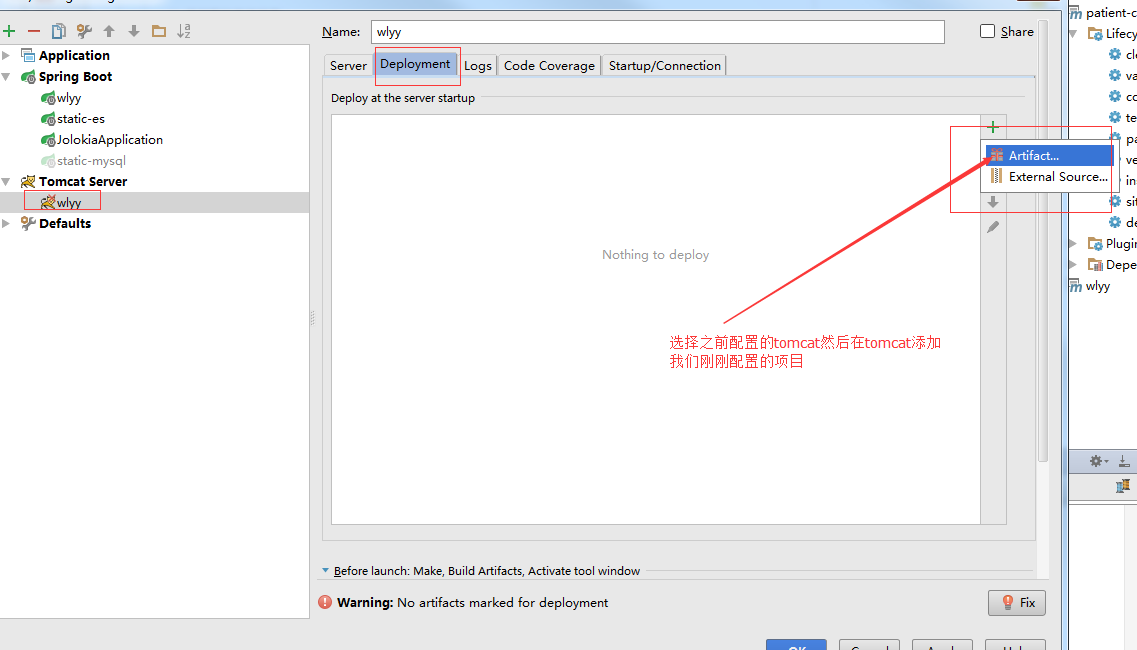Expand the Application node arrow
The width and height of the screenshot is (1137, 650).
pos(6,55)
